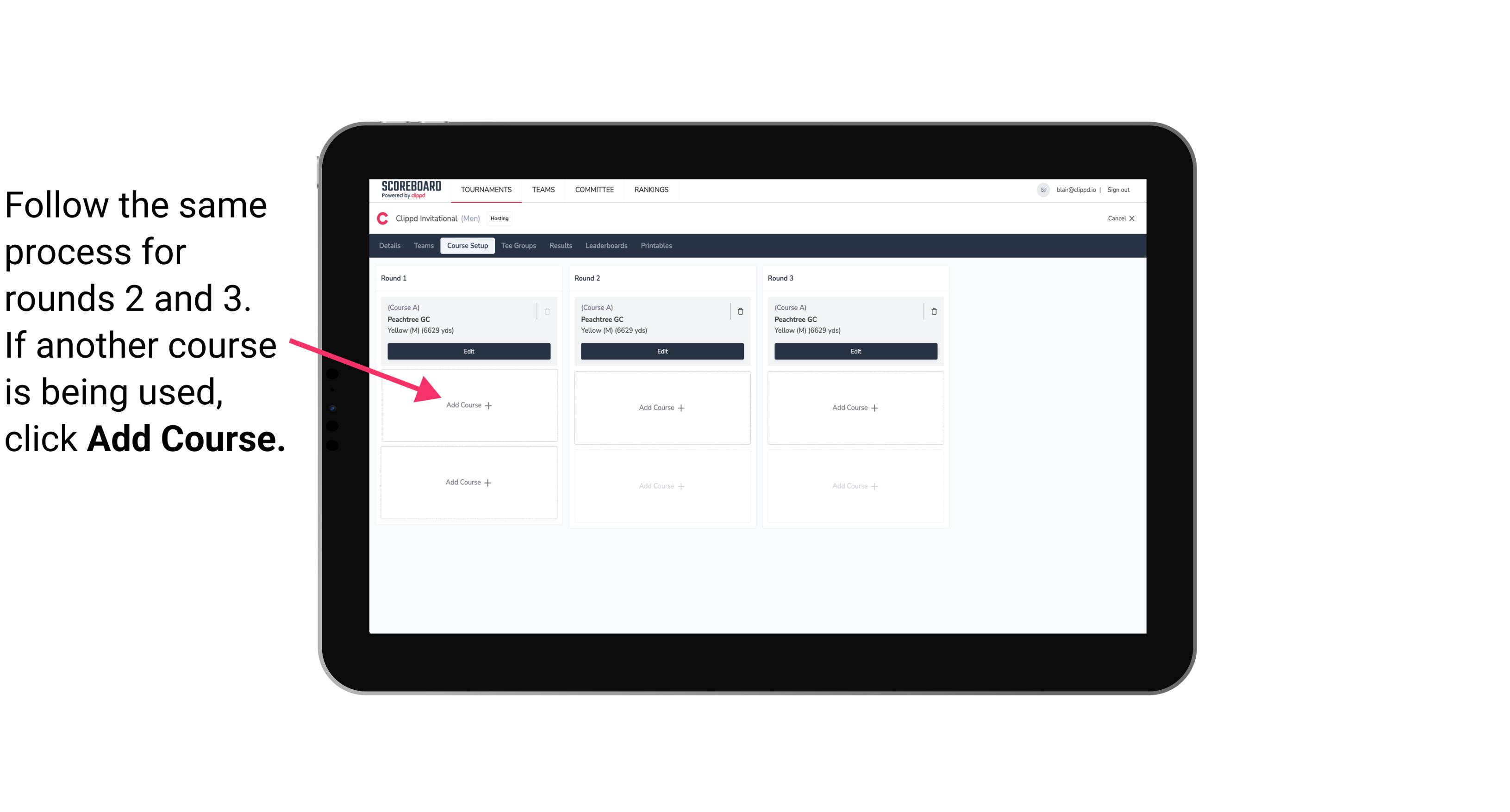Viewport: 1510px width, 812px height.
Task: Click Add Course for Round 2
Action: (661, 407)
